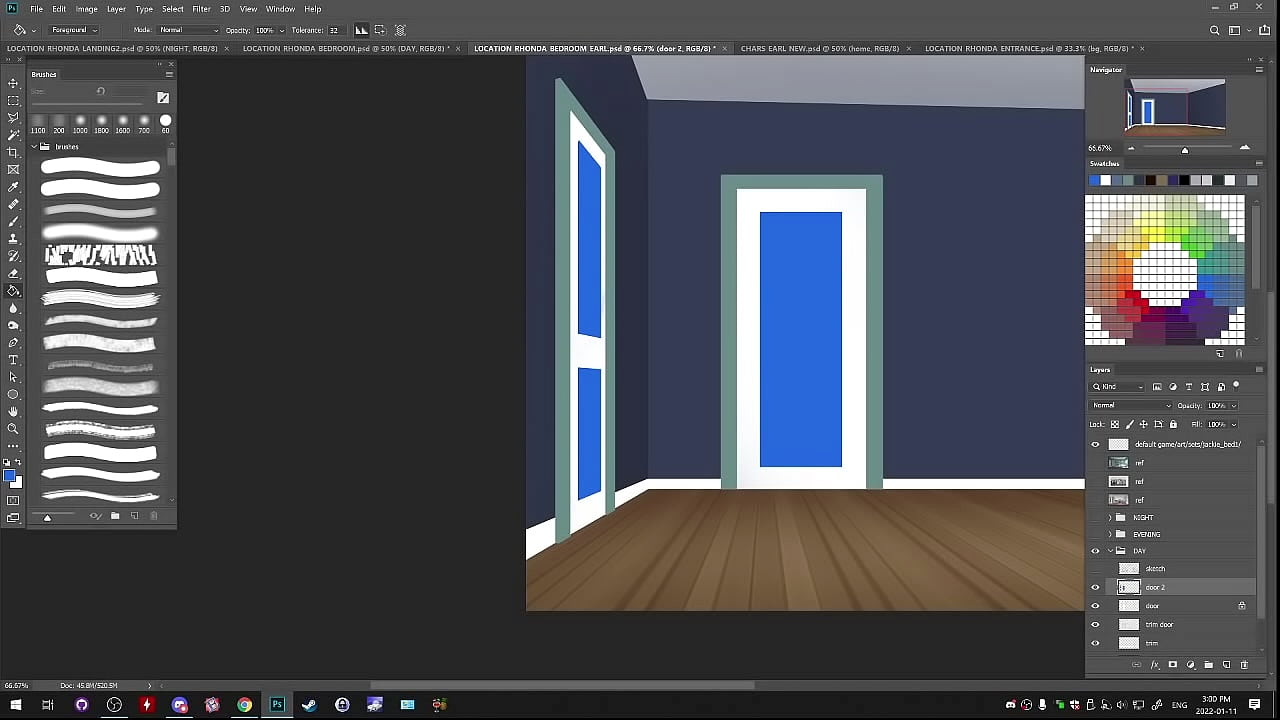Open Chrome from the Windows taskbar
This screenshot has height=720, width=1280.
[244, 705]
